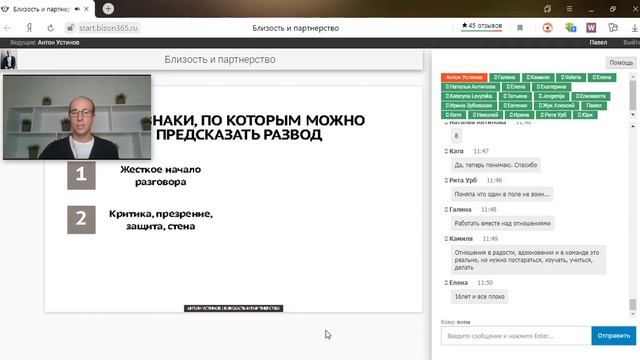Select participant tag Екатерина
Viewport: 640px width, 360px height.
pyautogui.click(x=551, y=87)
